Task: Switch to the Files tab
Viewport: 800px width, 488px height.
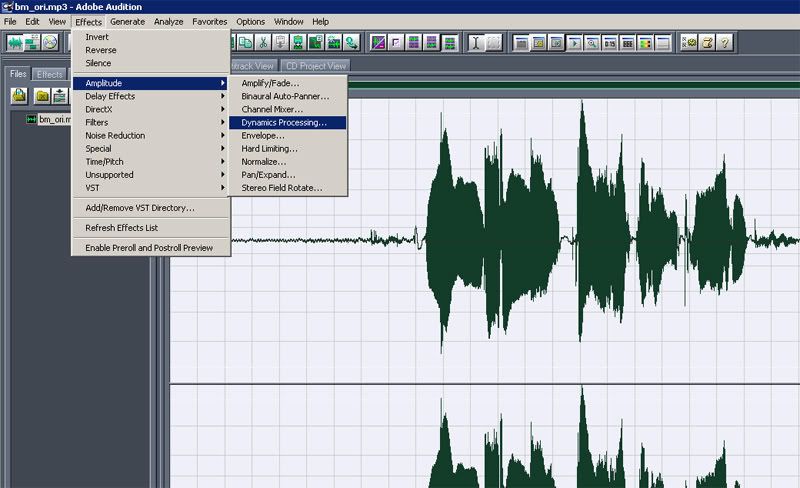Action: [18, 74]
